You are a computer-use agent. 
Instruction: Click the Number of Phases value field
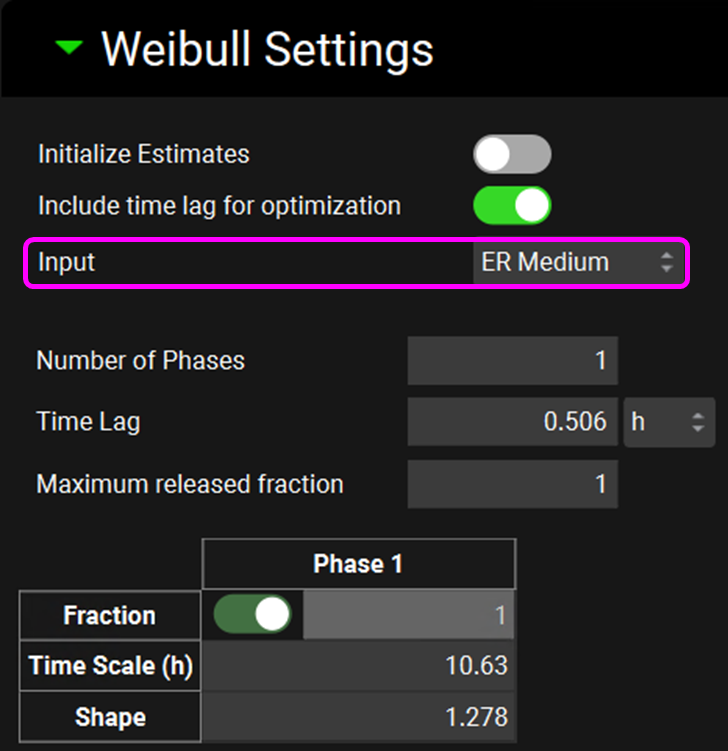point(512,361)
